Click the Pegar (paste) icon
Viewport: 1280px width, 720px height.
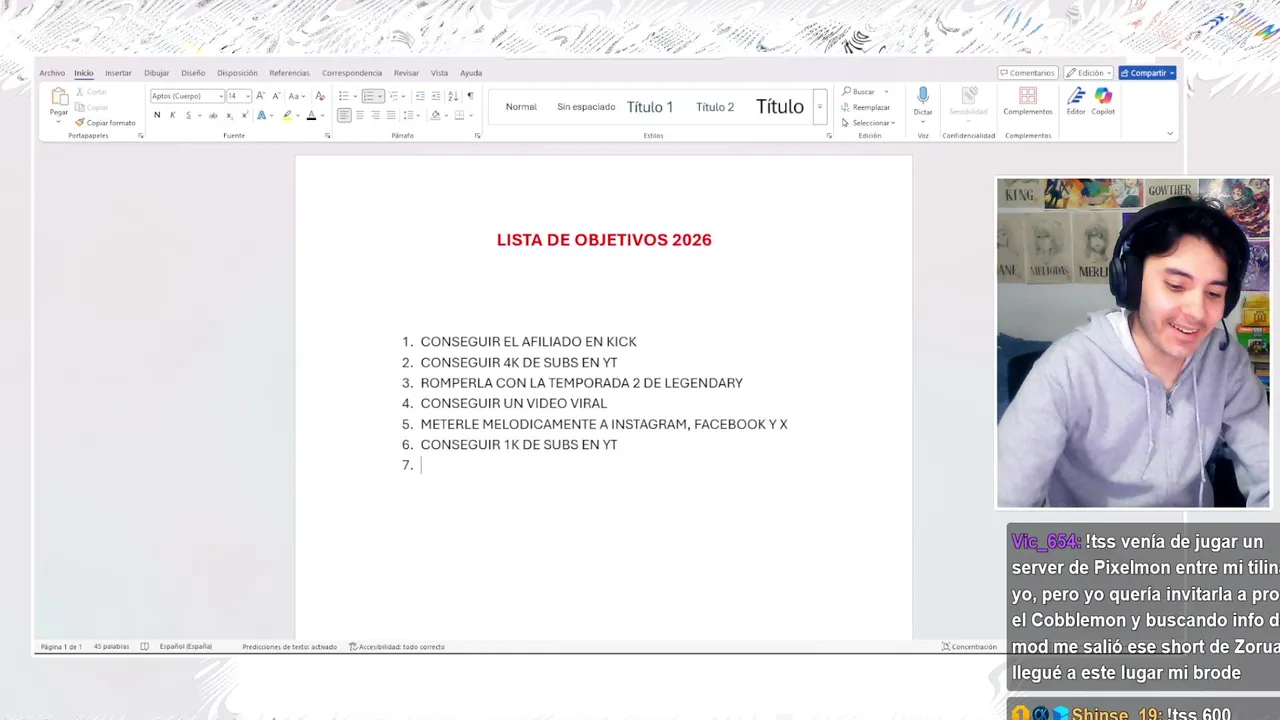59,96
